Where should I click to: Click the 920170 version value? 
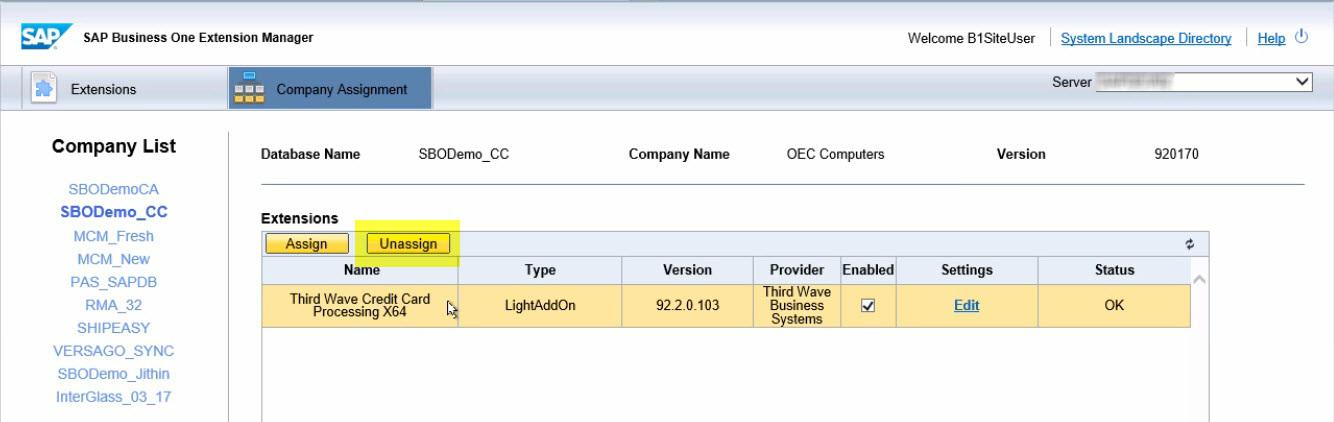tap(1176, 154)
